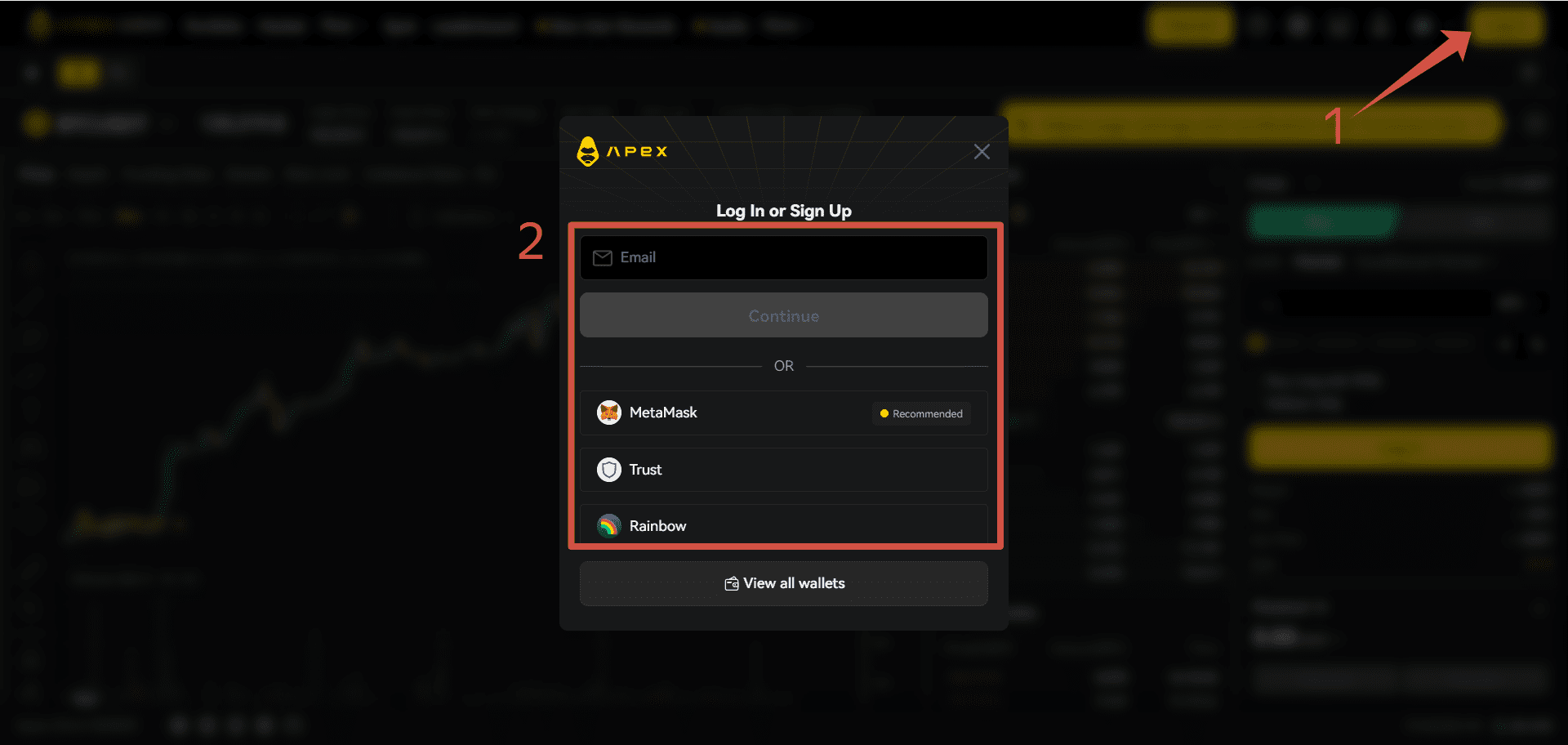1568x745 pixels.
Task: Click the wallet icon beside View all wallets
Action: (x=732, y=583)
